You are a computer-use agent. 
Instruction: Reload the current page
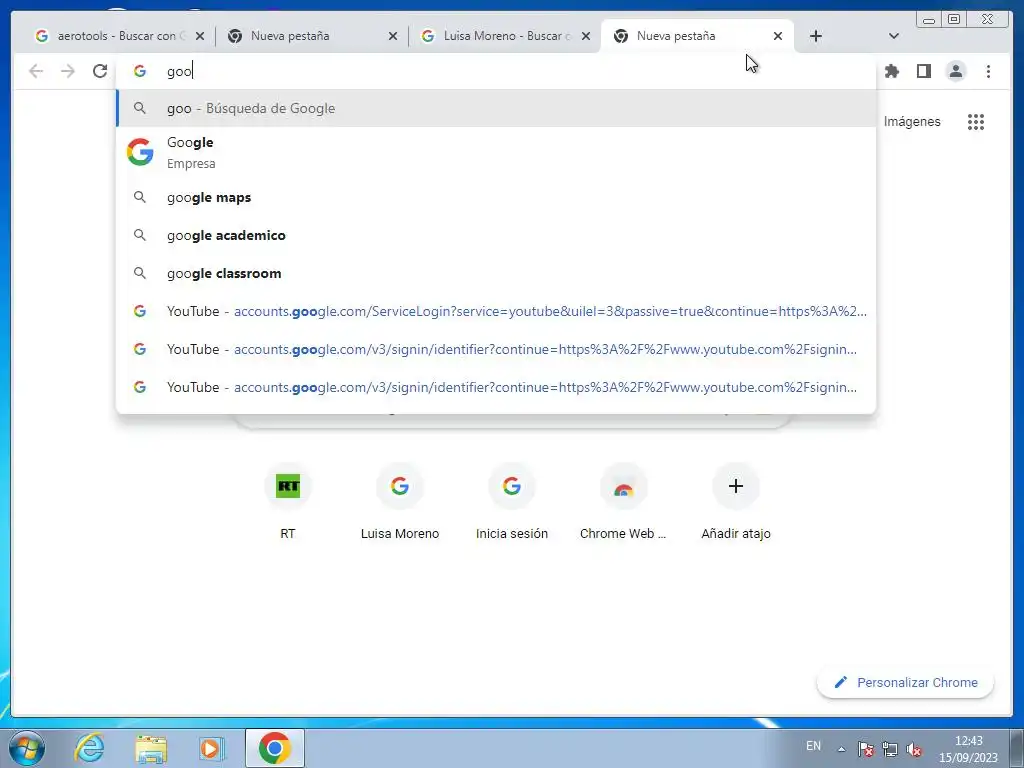click(x=100, y=71)
